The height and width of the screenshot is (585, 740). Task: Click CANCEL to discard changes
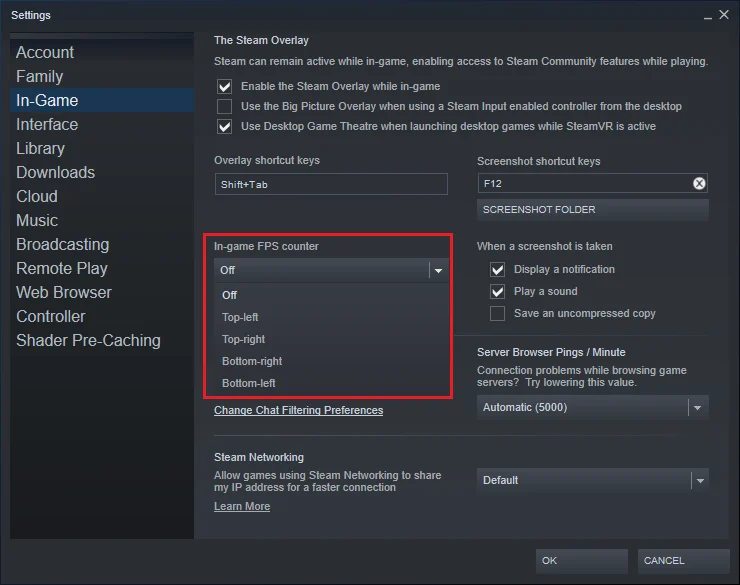683,560
